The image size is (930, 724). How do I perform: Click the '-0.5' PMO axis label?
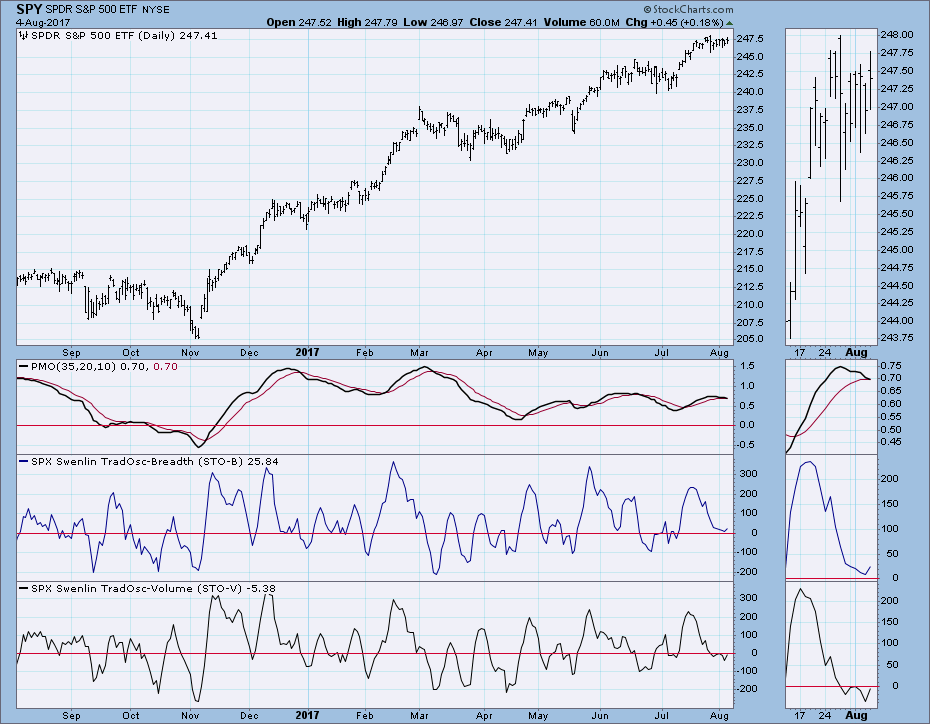[744, 445]
